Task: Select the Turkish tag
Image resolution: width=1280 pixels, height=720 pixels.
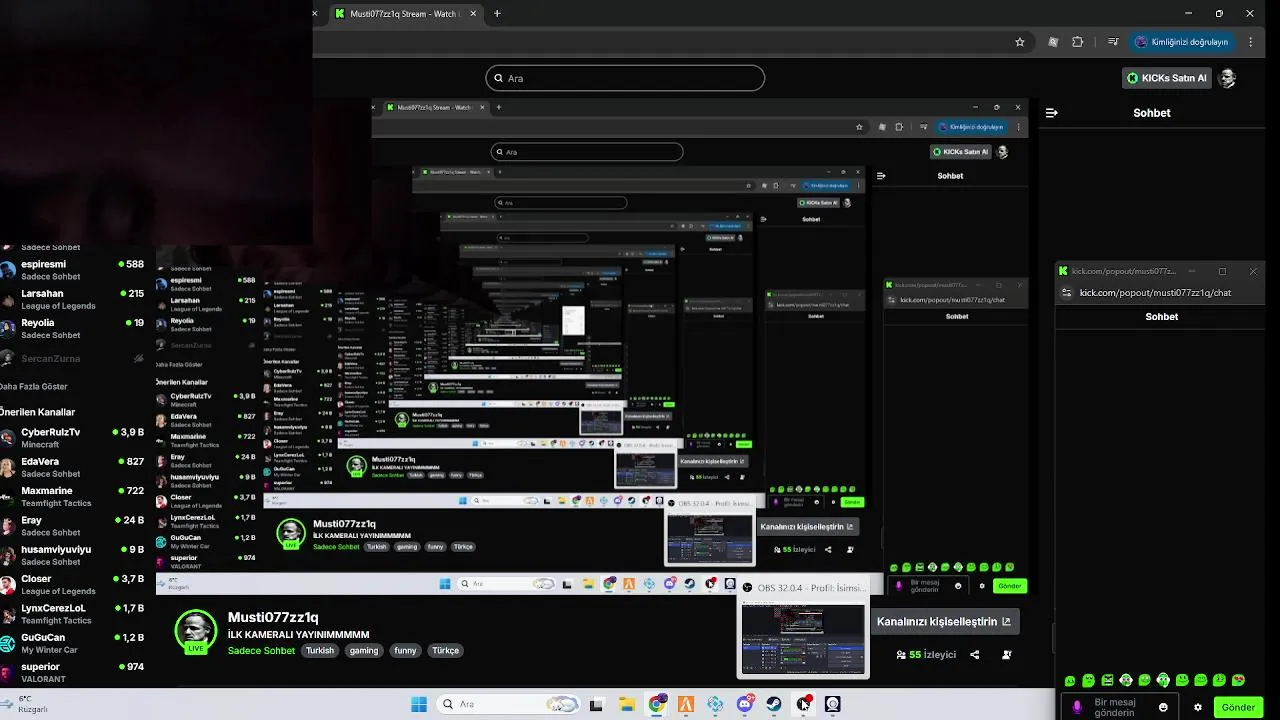Action: pyautogui.click(x=320, y=651)
